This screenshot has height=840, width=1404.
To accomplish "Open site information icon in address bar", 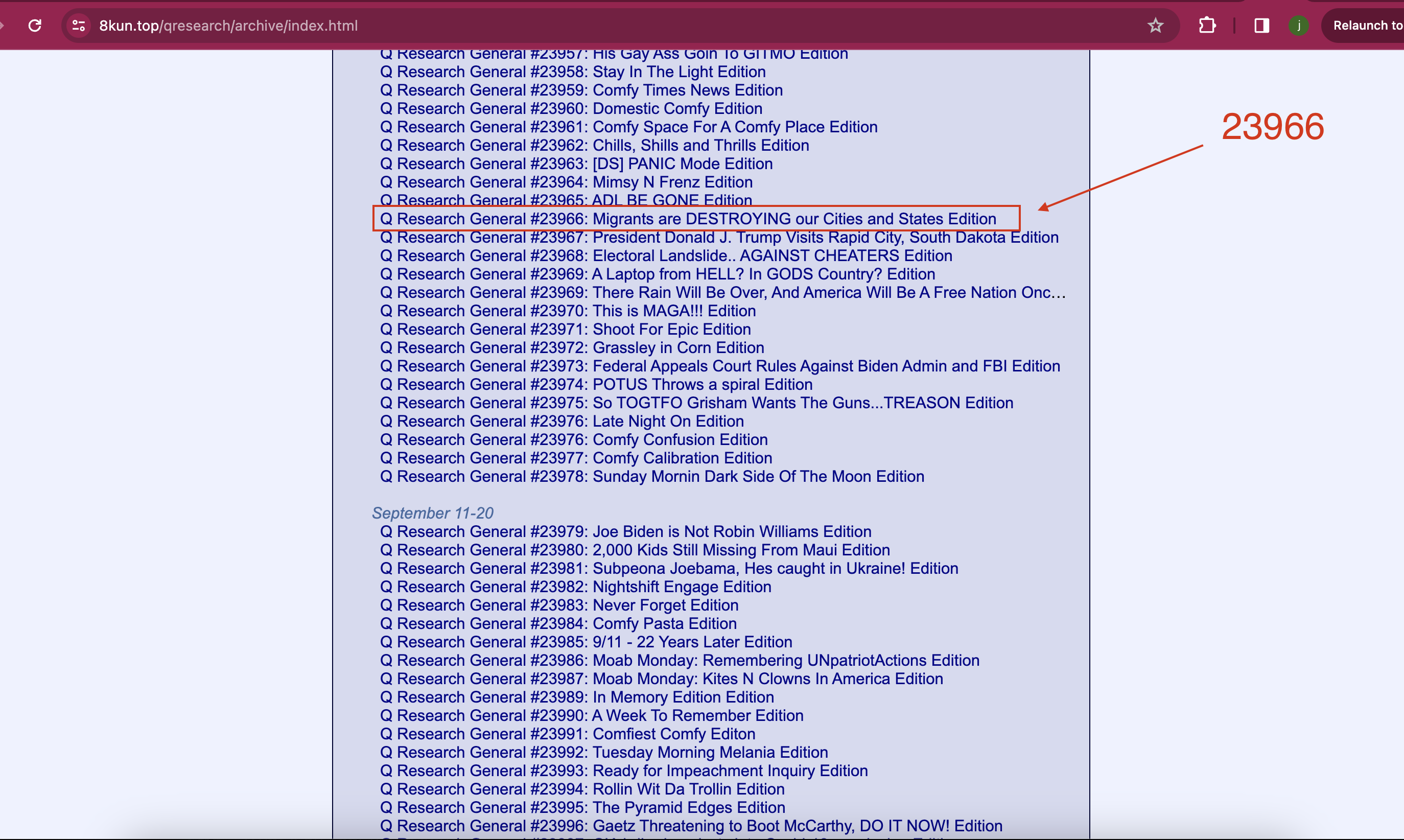I will click(79, 26).
